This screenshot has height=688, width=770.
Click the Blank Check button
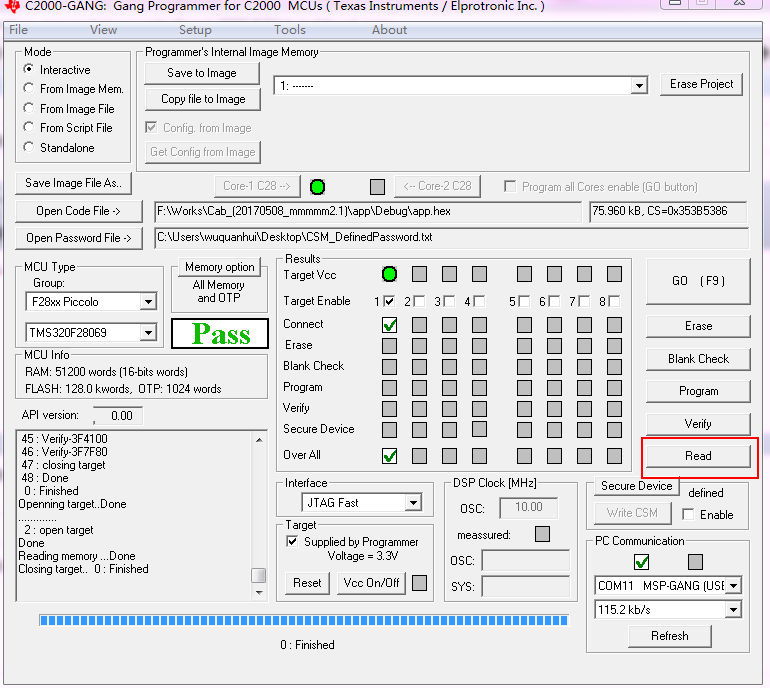[698, 359]
